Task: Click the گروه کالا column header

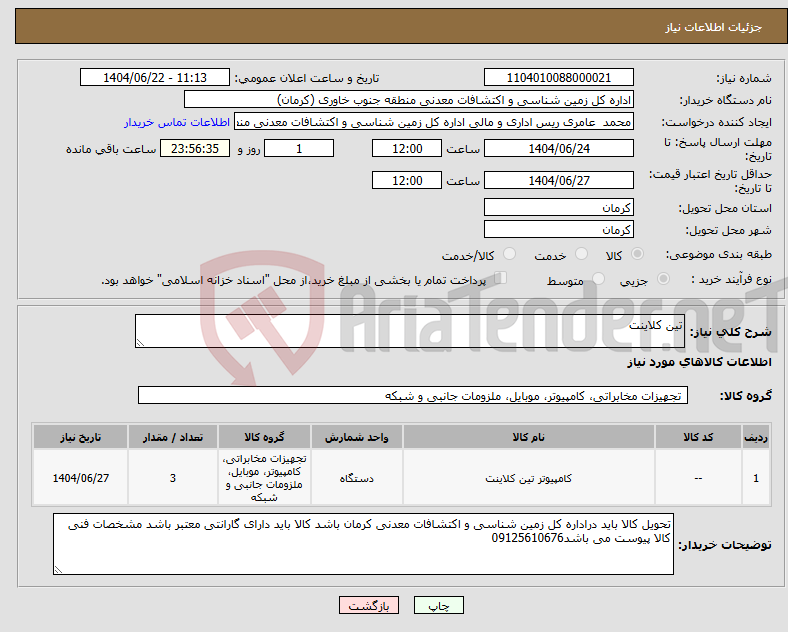Action: [x=264, y=437]
